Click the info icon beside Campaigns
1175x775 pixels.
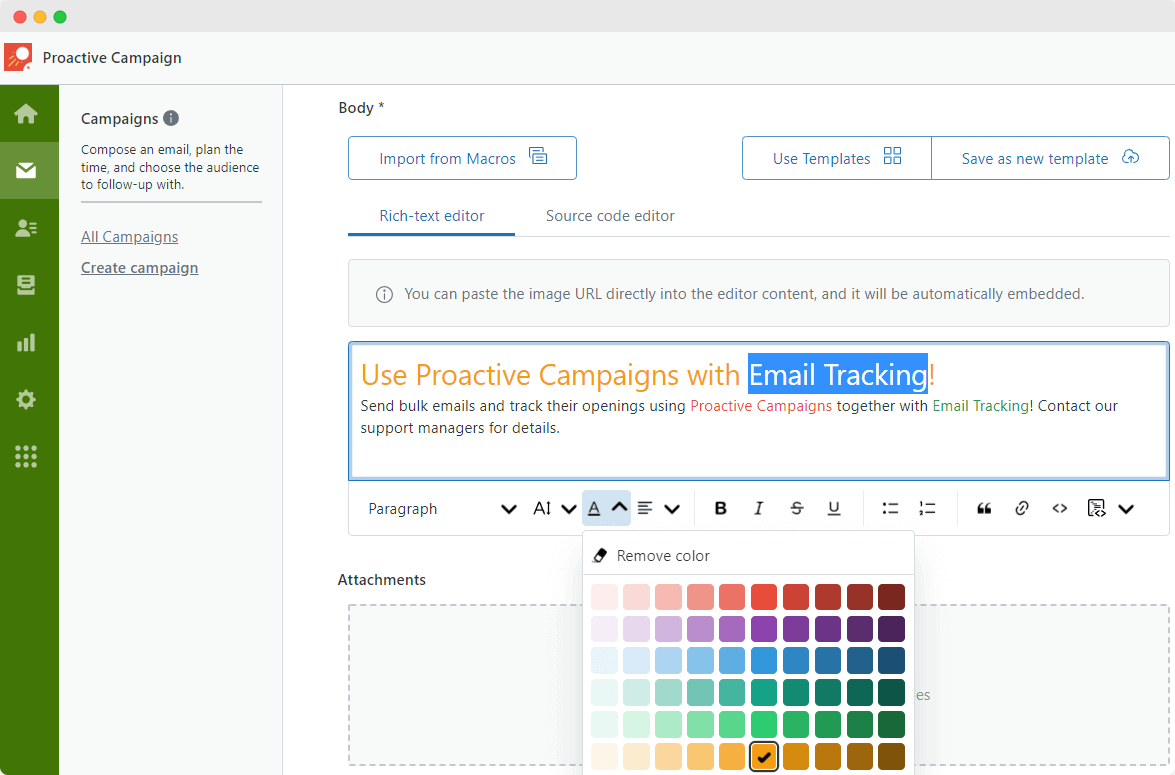click(171, 118)
